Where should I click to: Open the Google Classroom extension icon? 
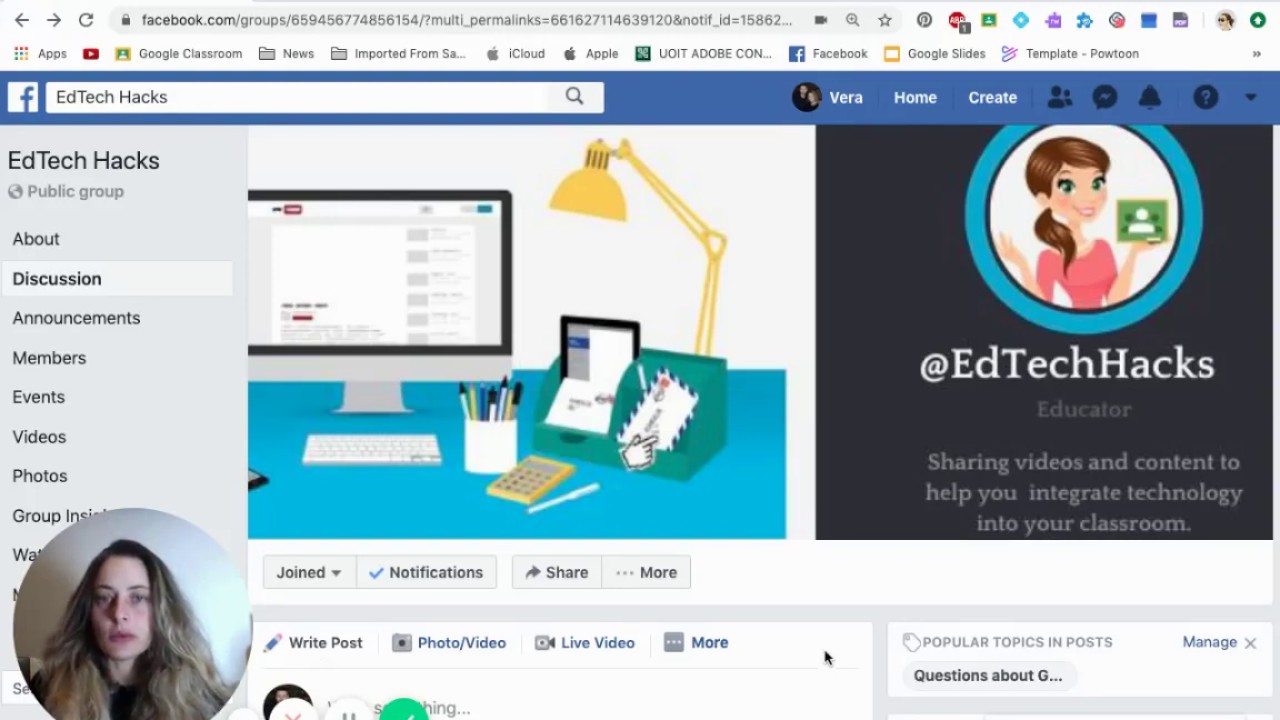click(x=988, y=20)
